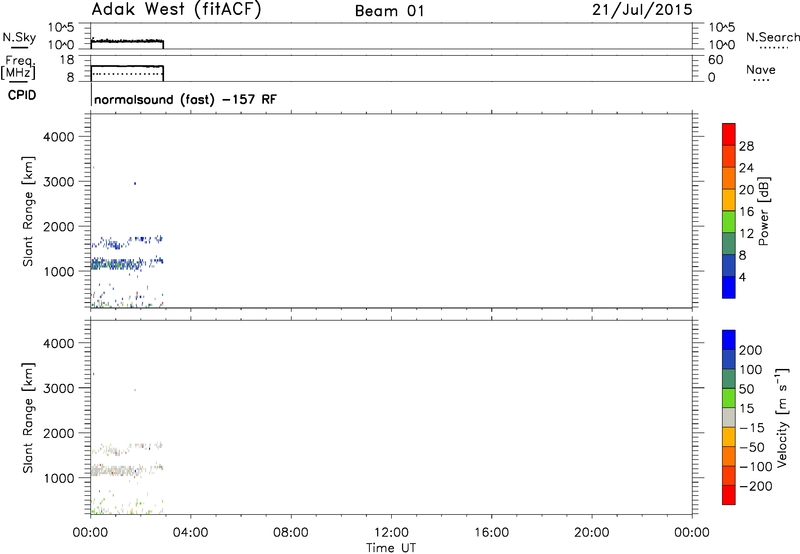Select the '-100' label on Velocity color bar
The height and width of the screenshot is (554, 800).
tap(756, 467)
